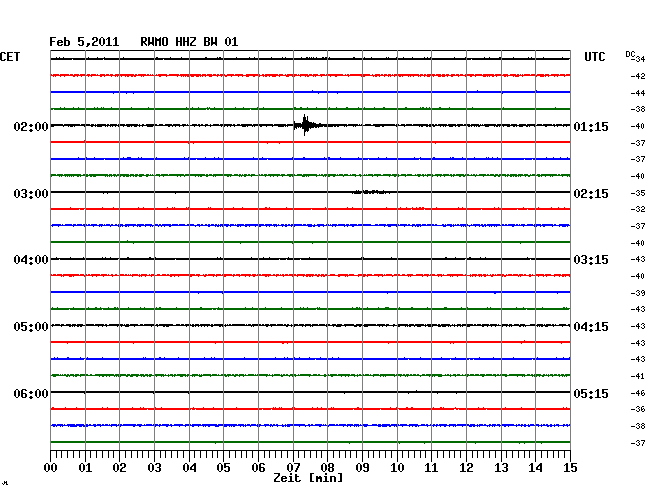This screenshot has height=494, width=650.
Task: Select minute tick label "13" on the axis
Action: [501, 468]
